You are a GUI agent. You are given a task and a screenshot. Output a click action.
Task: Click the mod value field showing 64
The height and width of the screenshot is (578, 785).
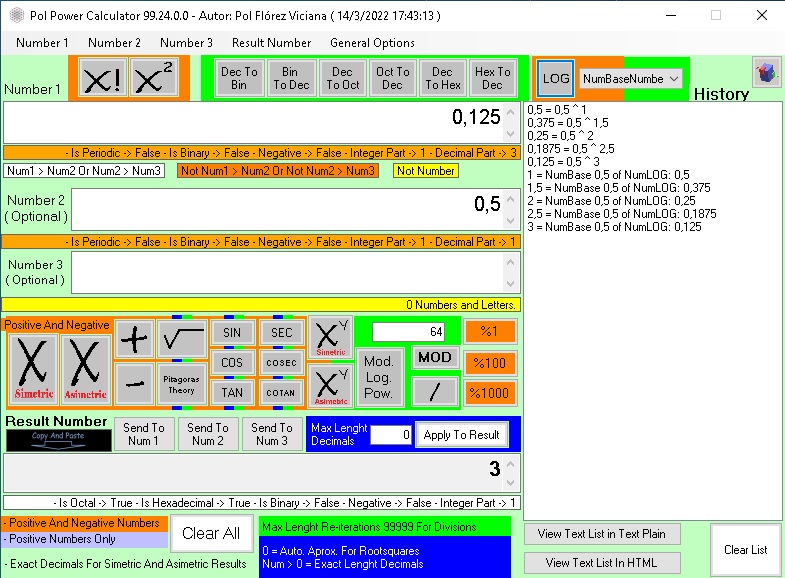click(x=409, y=332)
